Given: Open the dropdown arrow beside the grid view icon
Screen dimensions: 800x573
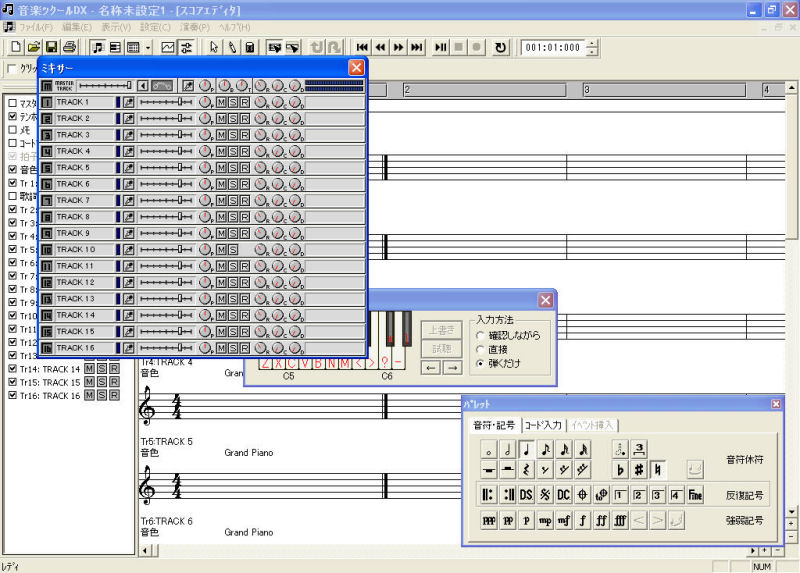Looking at the screenshot, I should [x=148, y=47].
